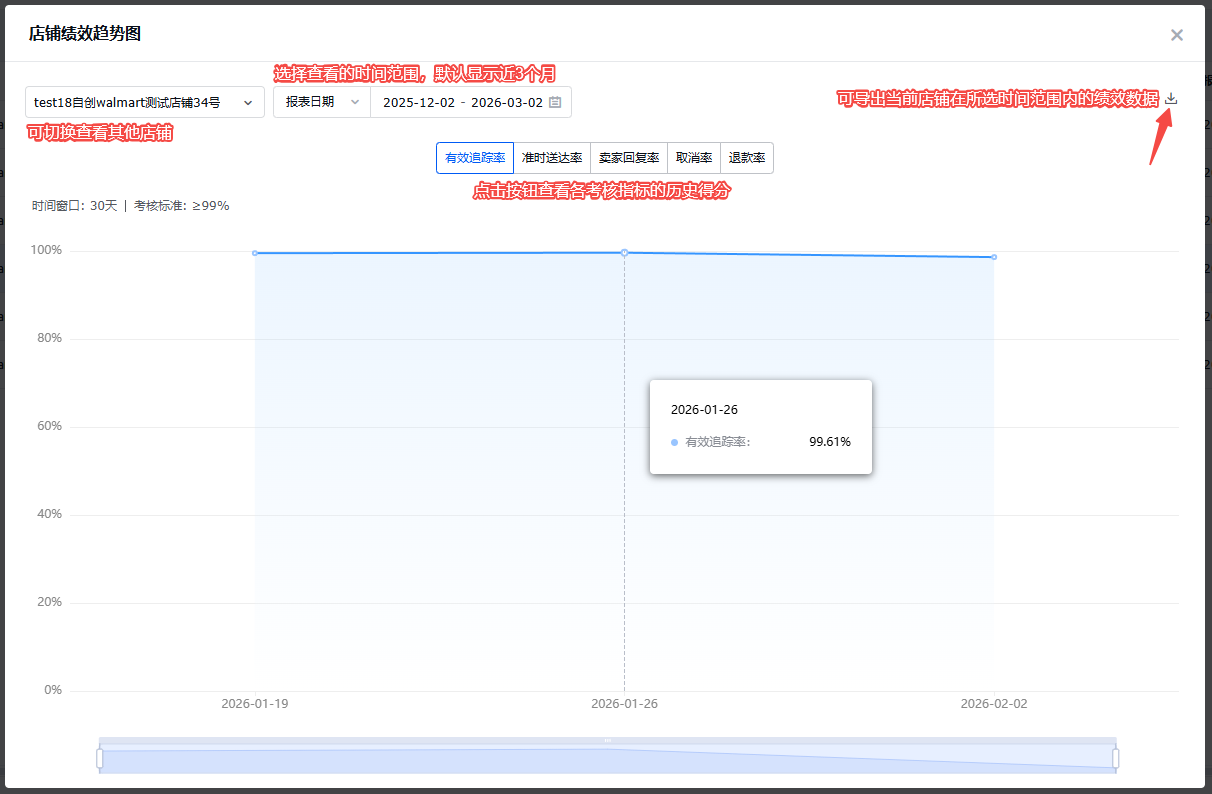The width and height of the screenshot is (1212, 794).
Task: Click the 2026-01-19 data point on line
Action: click(255, 253)
